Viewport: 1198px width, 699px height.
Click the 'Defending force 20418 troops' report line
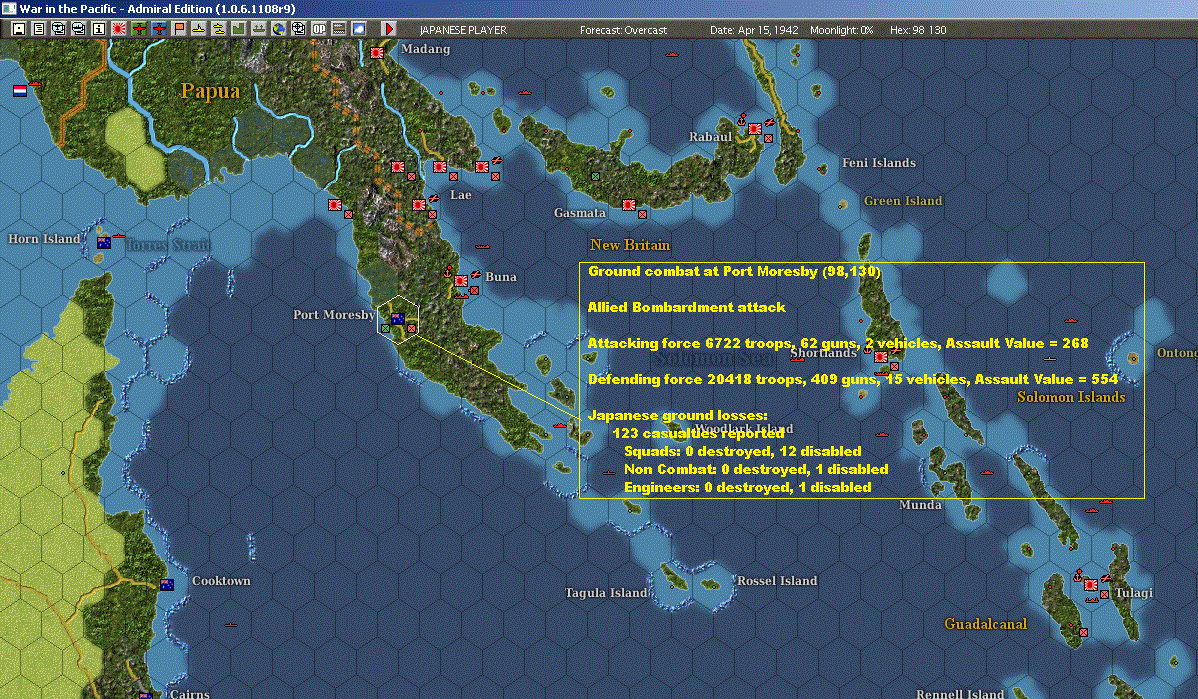click(x=853, y=380)
